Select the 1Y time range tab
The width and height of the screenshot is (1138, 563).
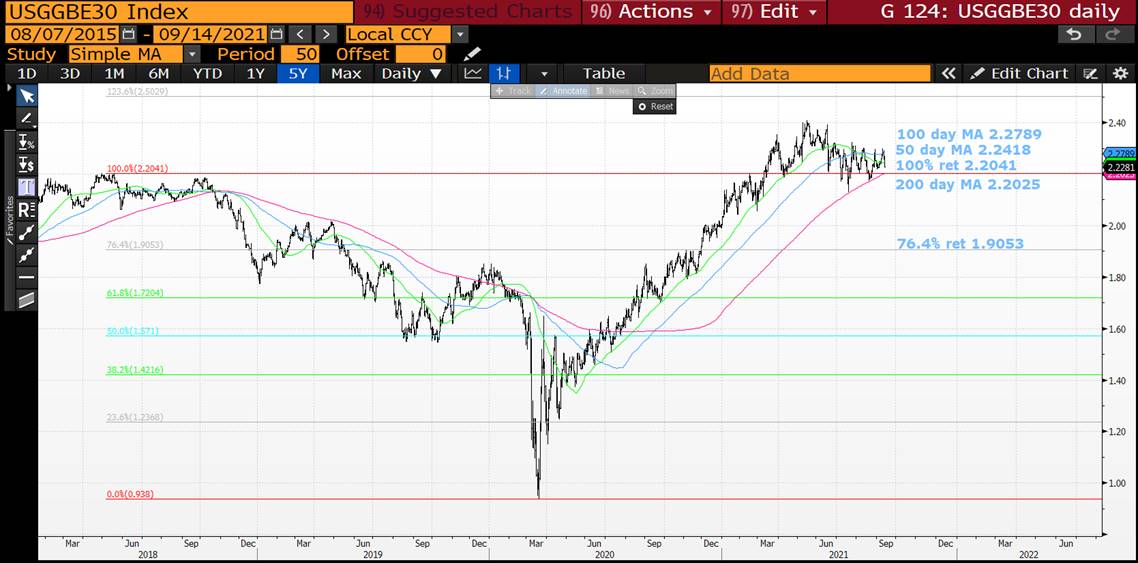click(256, 73)
